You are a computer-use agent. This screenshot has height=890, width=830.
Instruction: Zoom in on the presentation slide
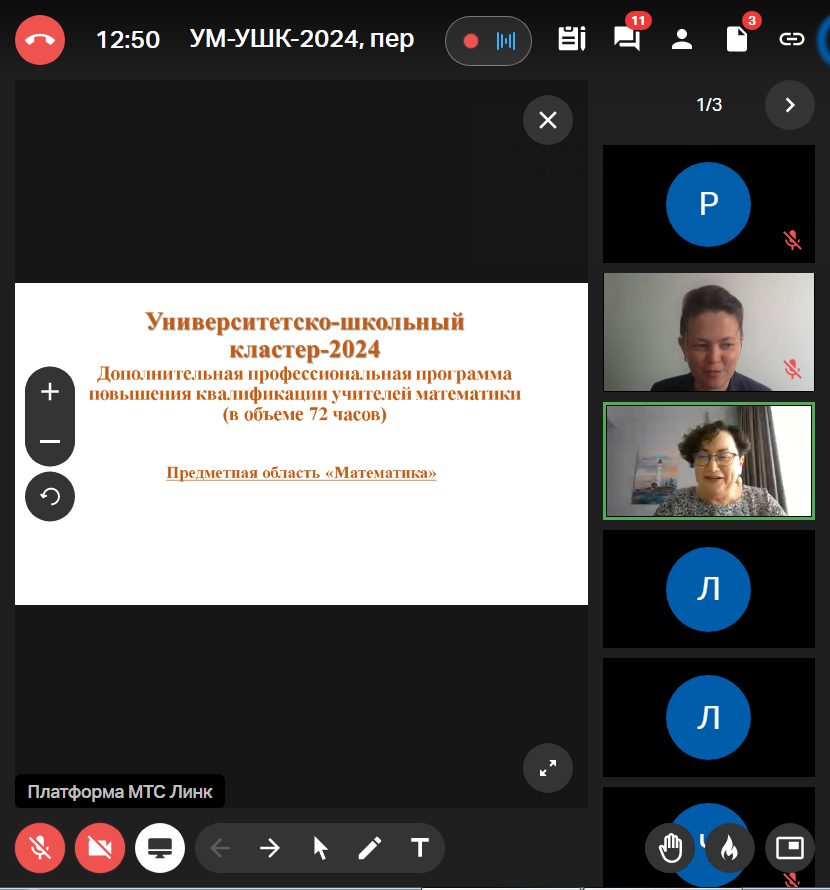click(50, 392)
